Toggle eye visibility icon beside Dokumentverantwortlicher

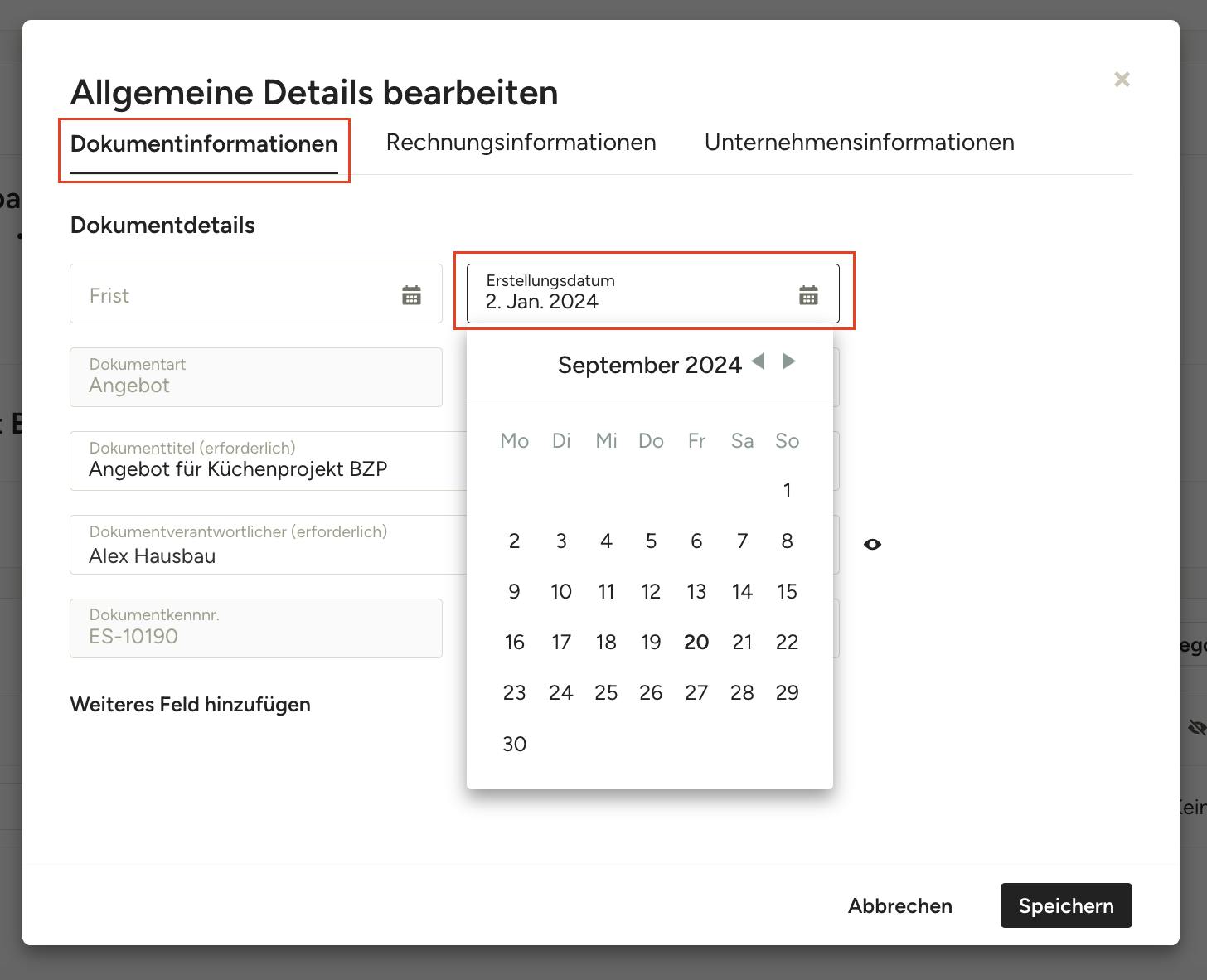click(x=872, y=545)
